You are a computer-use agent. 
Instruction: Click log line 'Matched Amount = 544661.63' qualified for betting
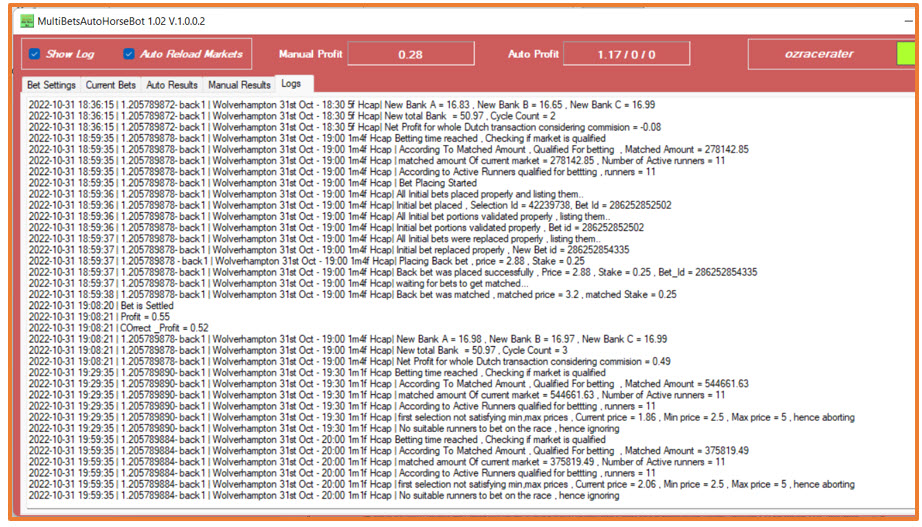[x=389, y=383]
